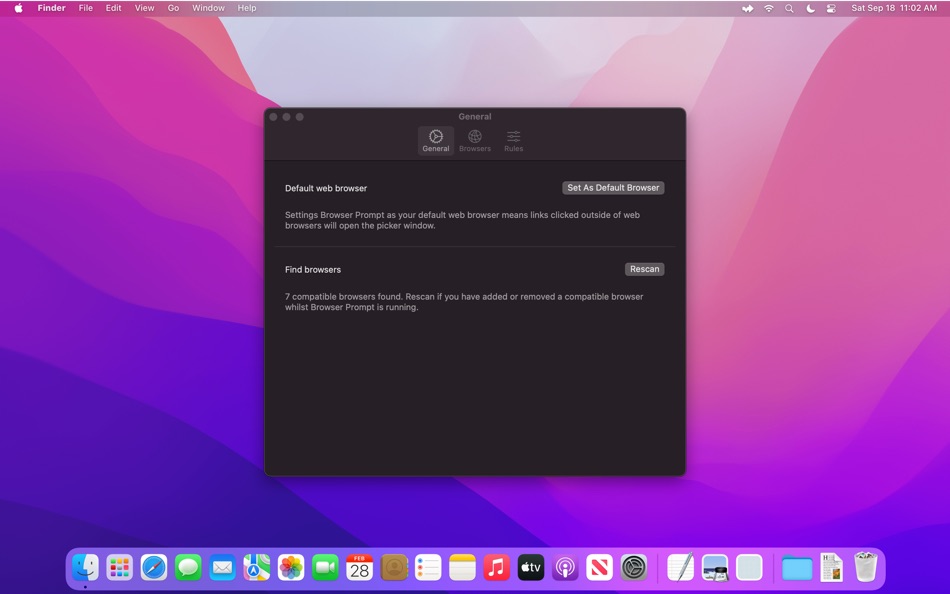Open Apple TV from the Dock
950x594 pixels.
(x=531, y=568)
